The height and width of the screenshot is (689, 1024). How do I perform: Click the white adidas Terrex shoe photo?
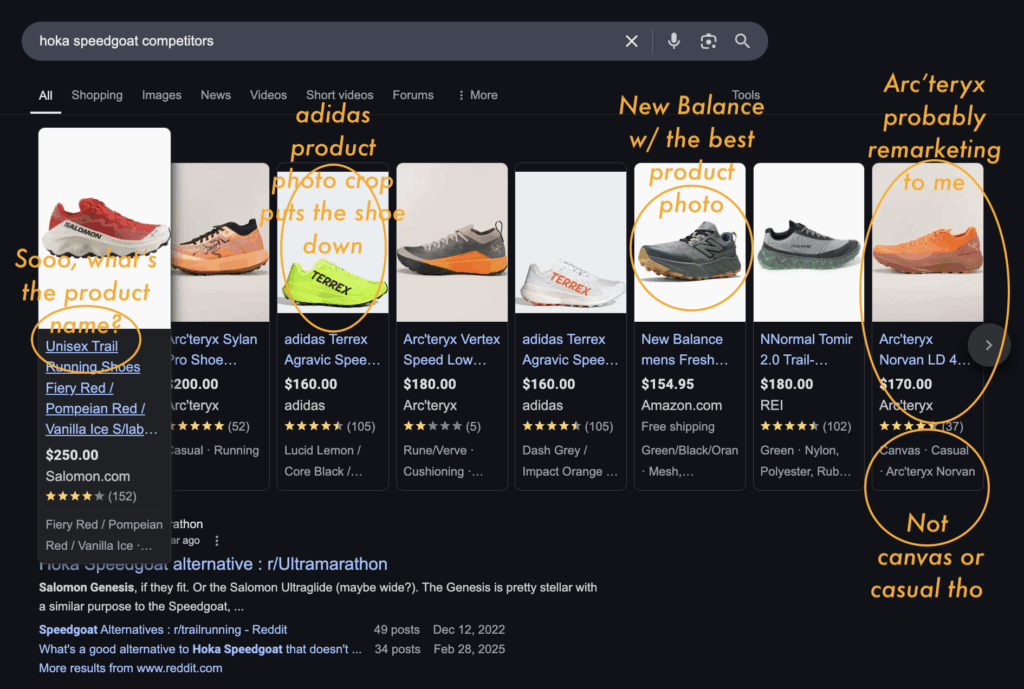tap(571, 242)
